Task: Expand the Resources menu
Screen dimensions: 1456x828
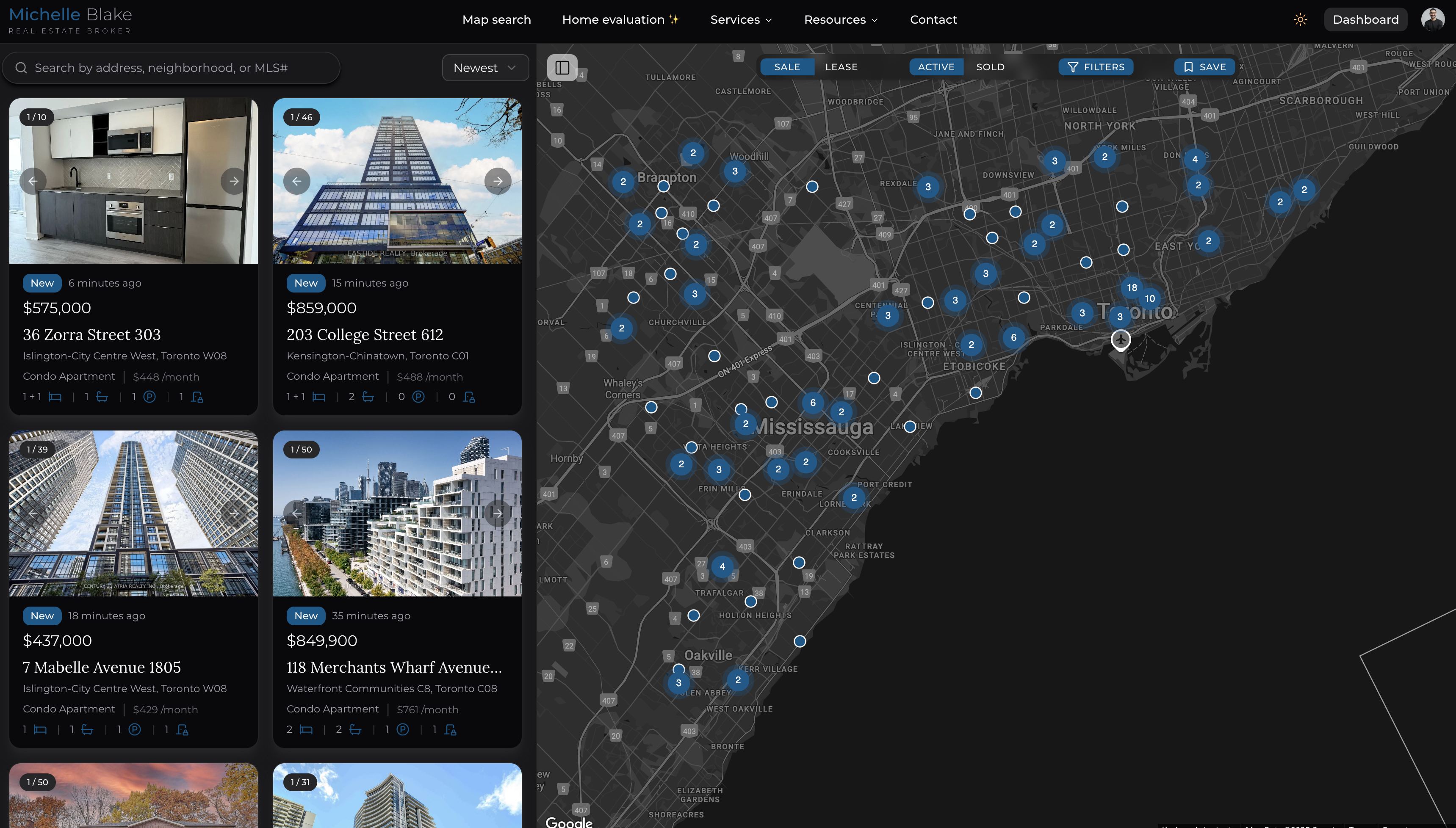Action: pyautogui.click(x=841, y=19)
